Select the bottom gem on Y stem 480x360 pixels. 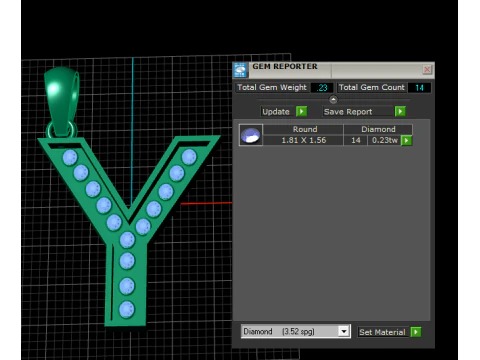[127, 310]
